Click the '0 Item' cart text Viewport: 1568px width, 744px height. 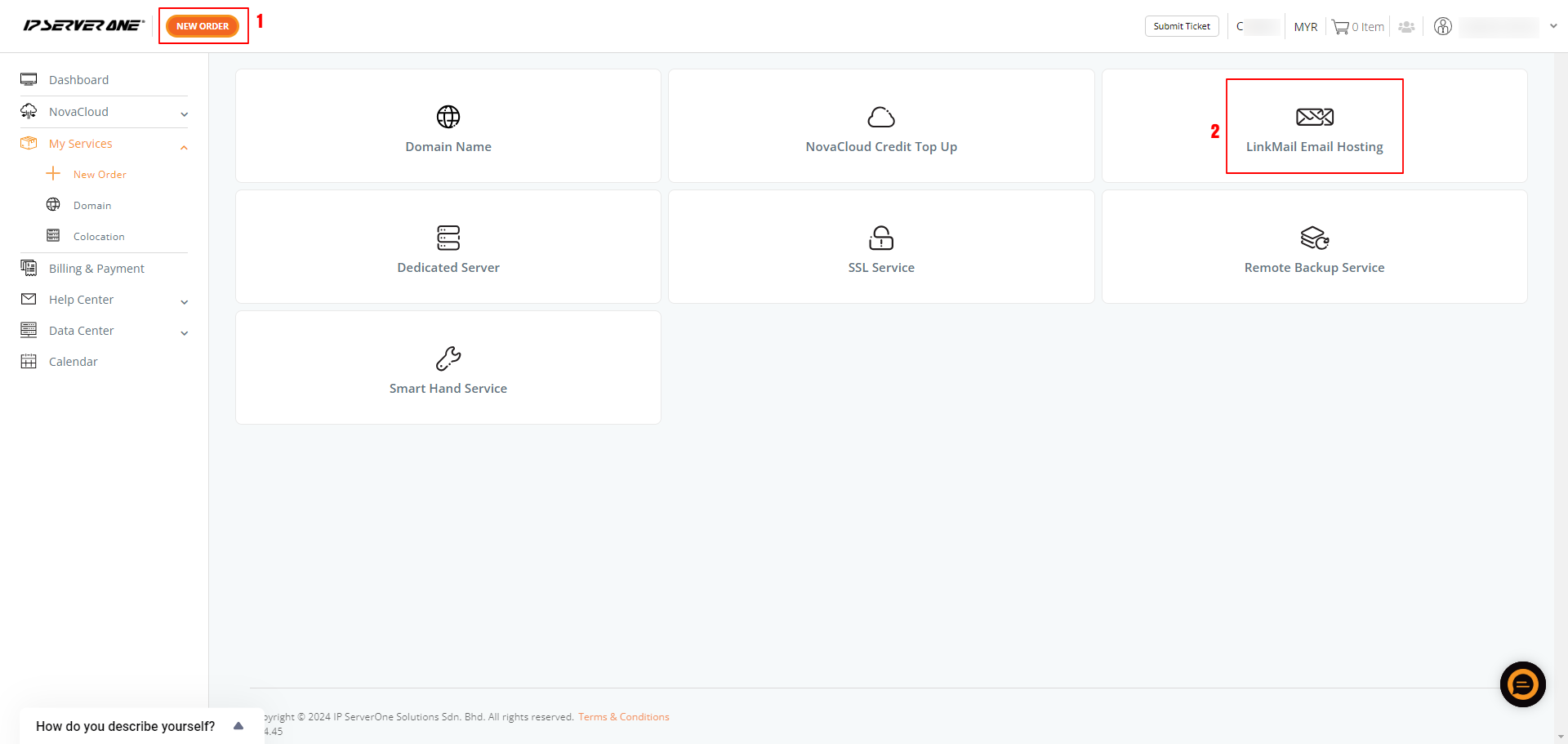click(x=1368, y=27)
